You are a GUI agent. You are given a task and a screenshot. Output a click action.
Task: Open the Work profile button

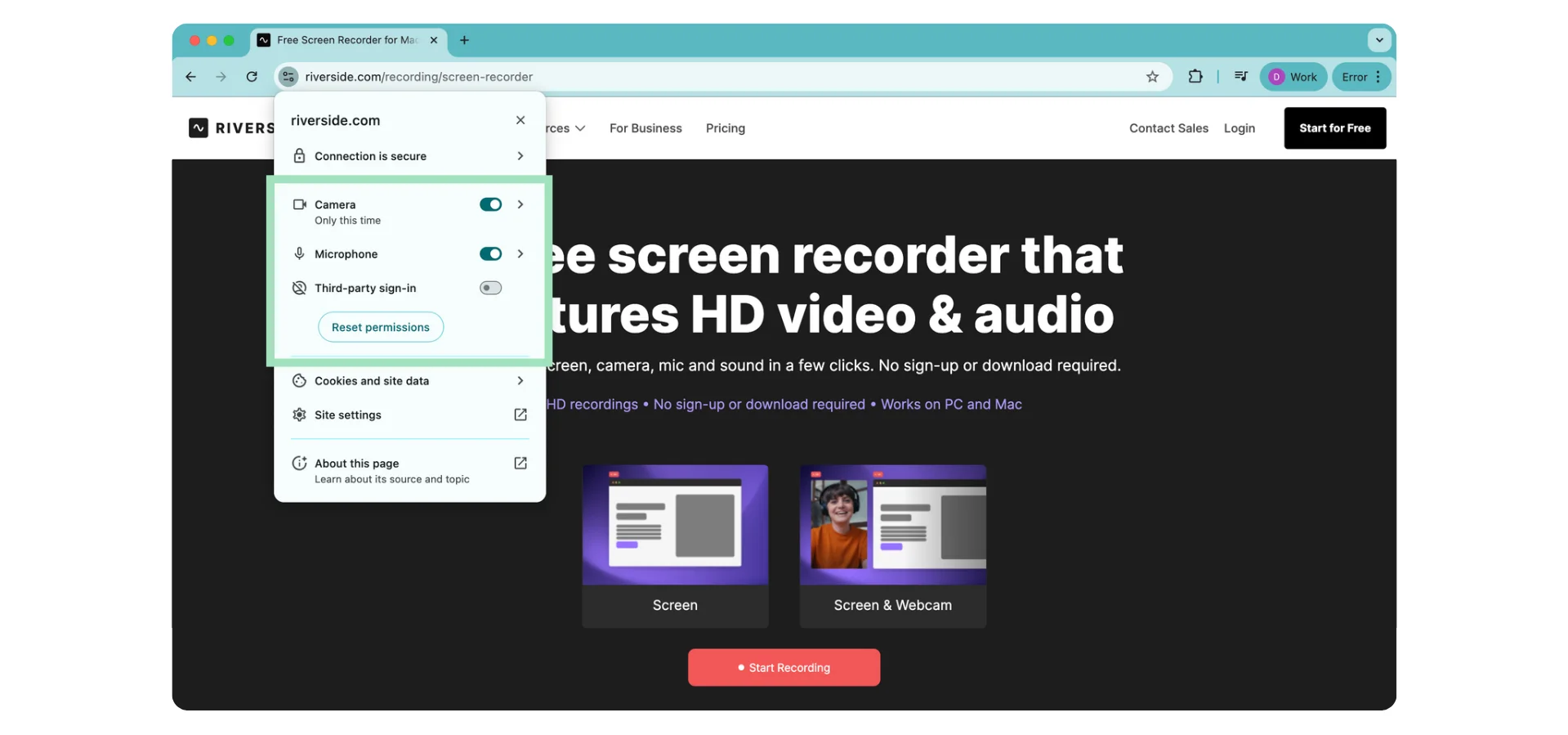(1293, 77)
